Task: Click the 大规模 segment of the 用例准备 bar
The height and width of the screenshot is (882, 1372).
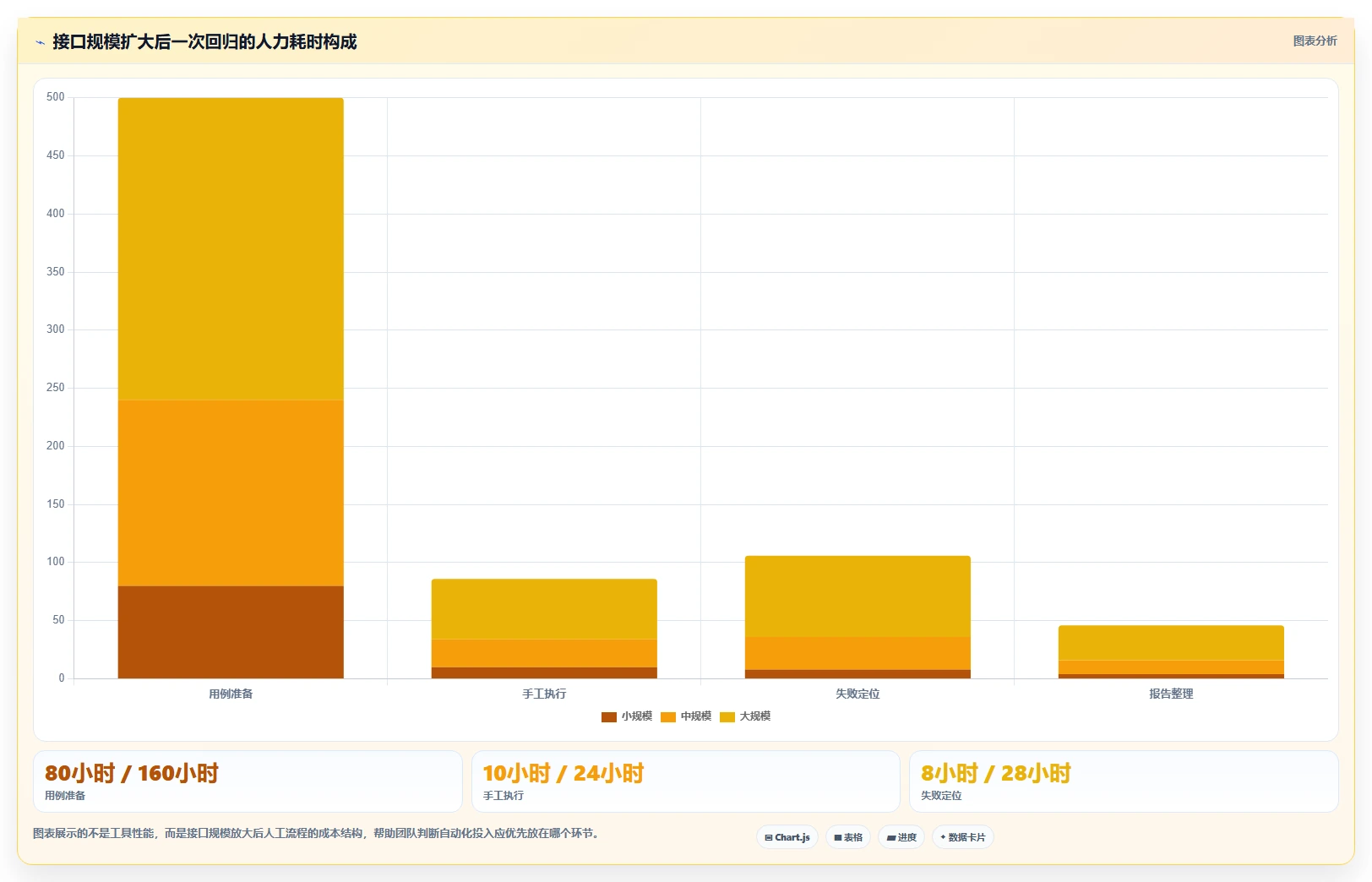Action: pos(231,249)
